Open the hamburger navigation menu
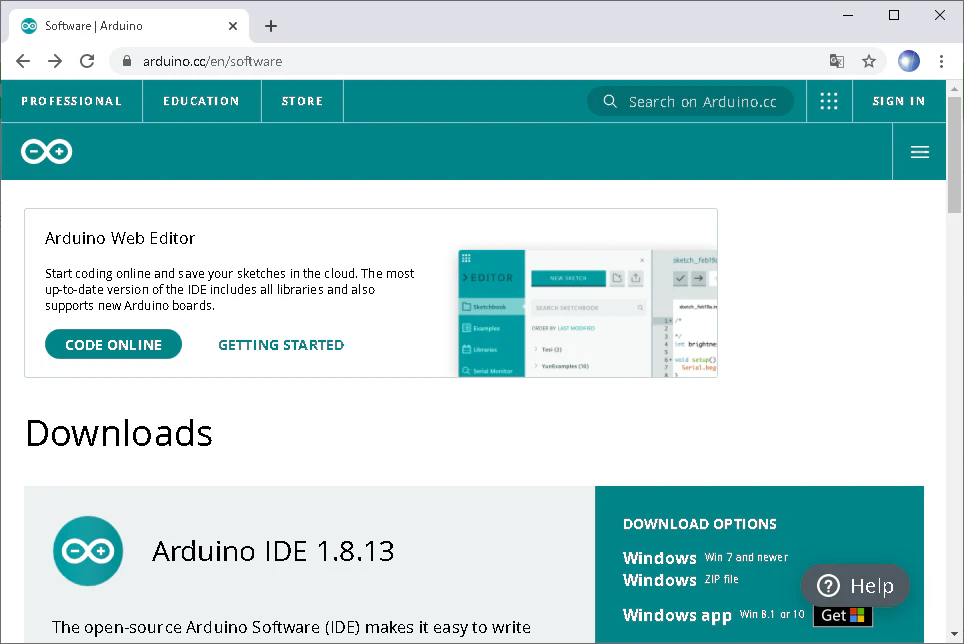 (x=920, y=152)
